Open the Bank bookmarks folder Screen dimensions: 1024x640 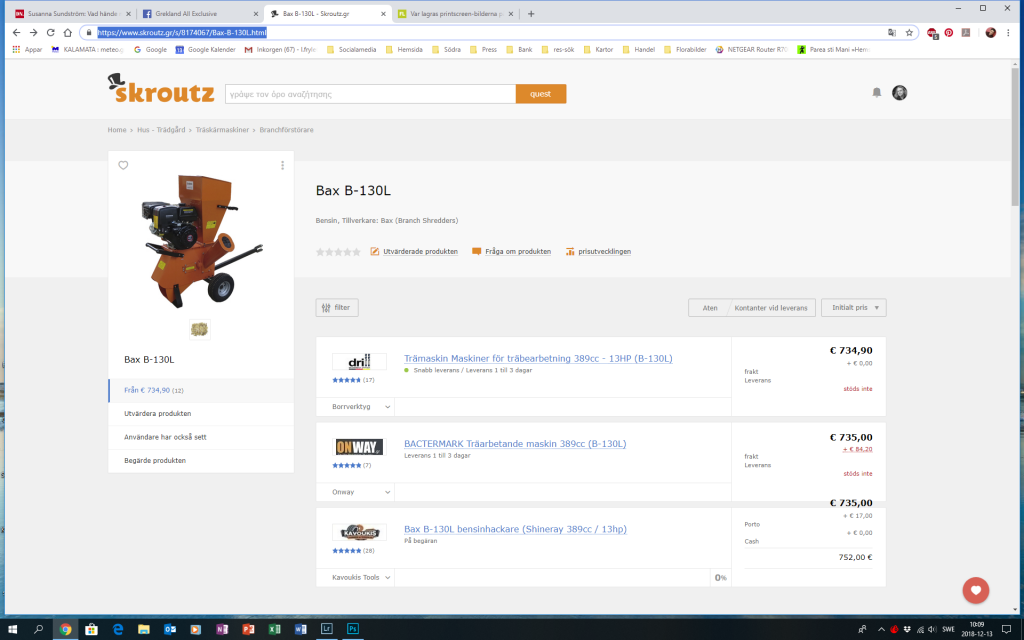pyautogui.click(x=519, y=50)
